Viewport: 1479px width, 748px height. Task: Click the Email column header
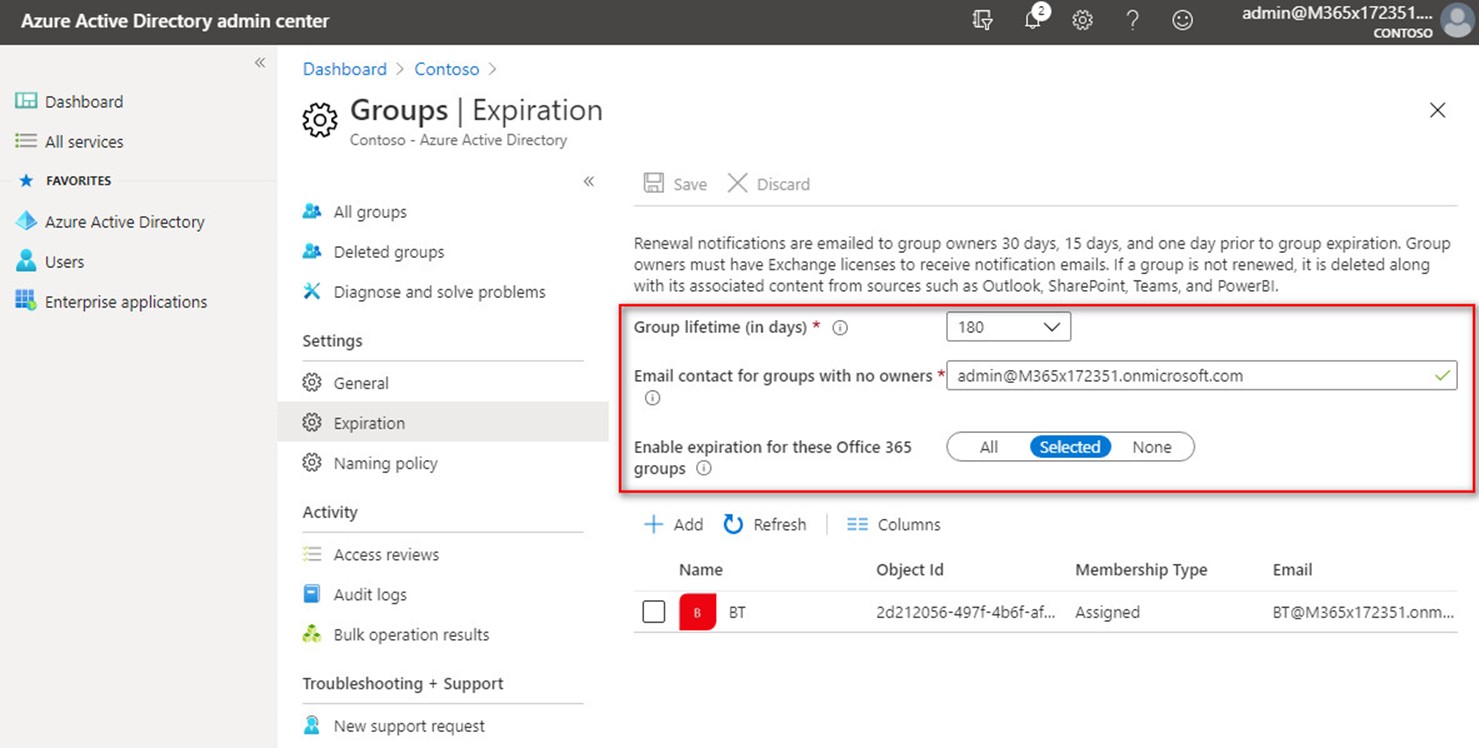(x=1292, y=569)
